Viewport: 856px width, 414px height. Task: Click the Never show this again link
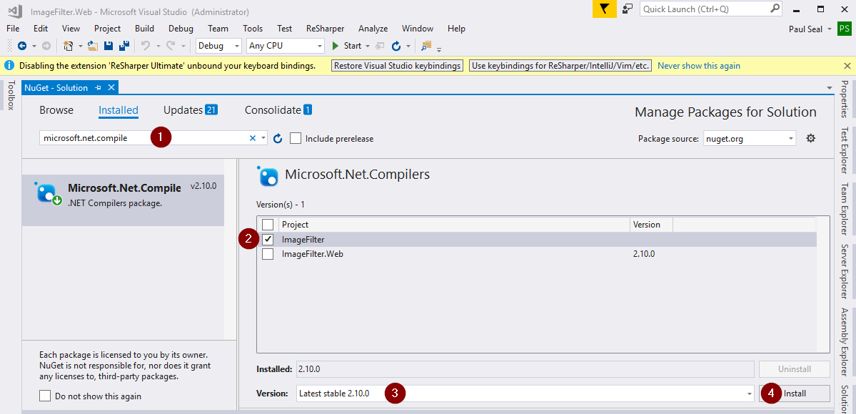tap(698, 66)
